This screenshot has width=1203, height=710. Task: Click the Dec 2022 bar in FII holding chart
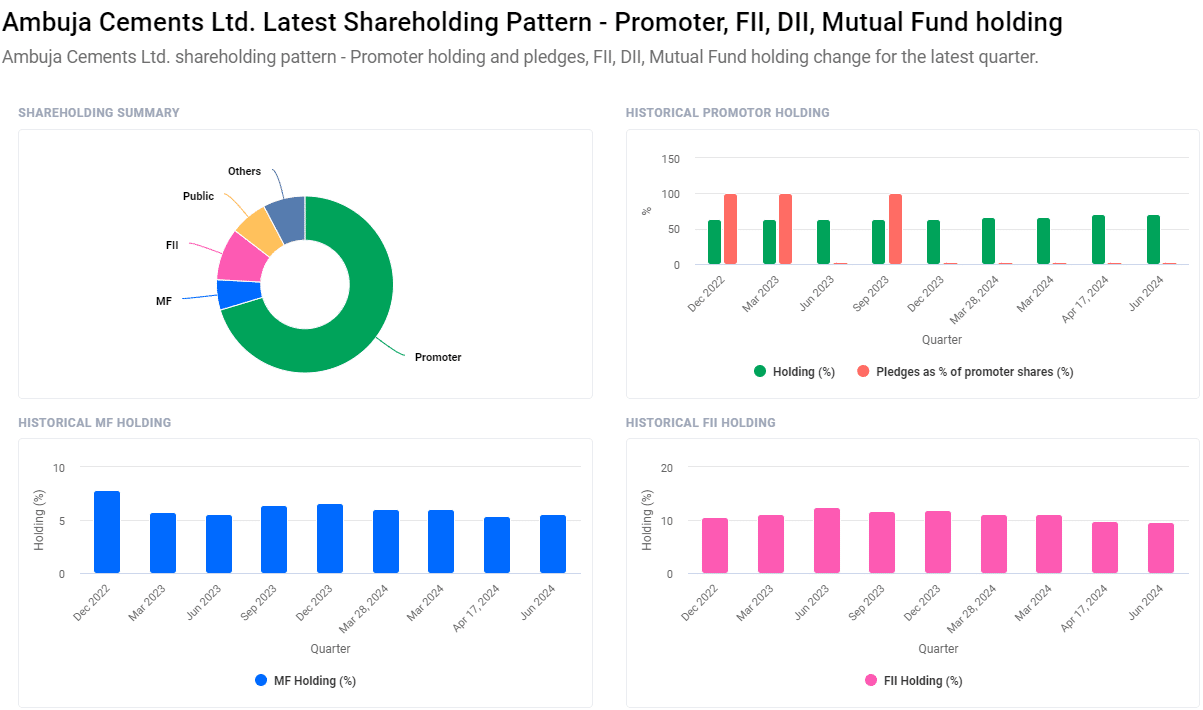point(715,546)
